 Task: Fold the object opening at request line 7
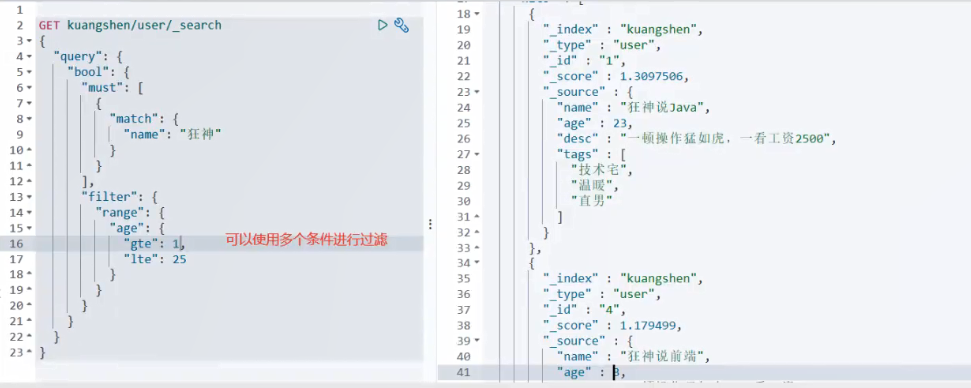click(29, 103)
